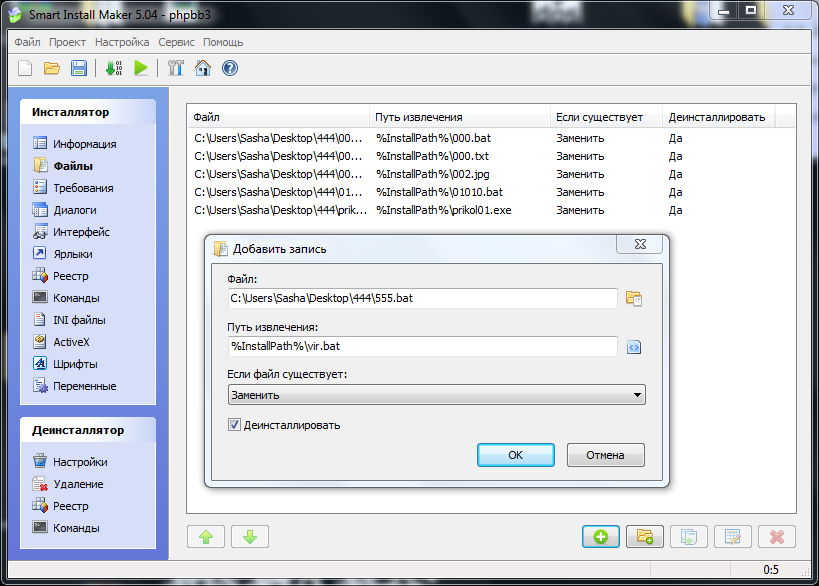Click the Путь извлечения input field
This screenshot has width=819, height=586.
(423, 346)
